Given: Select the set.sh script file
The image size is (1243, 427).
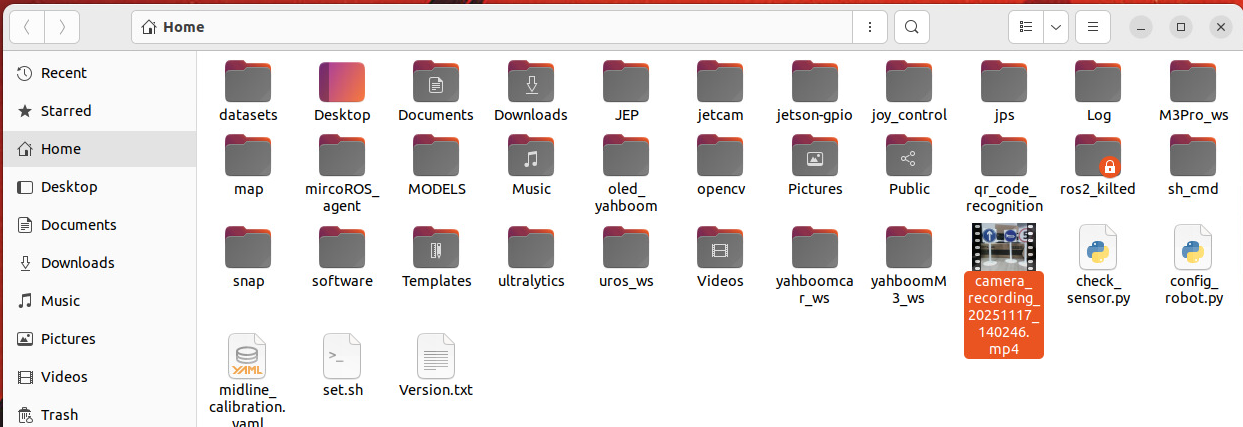Looking at the screenshot, I should point(342,356).
